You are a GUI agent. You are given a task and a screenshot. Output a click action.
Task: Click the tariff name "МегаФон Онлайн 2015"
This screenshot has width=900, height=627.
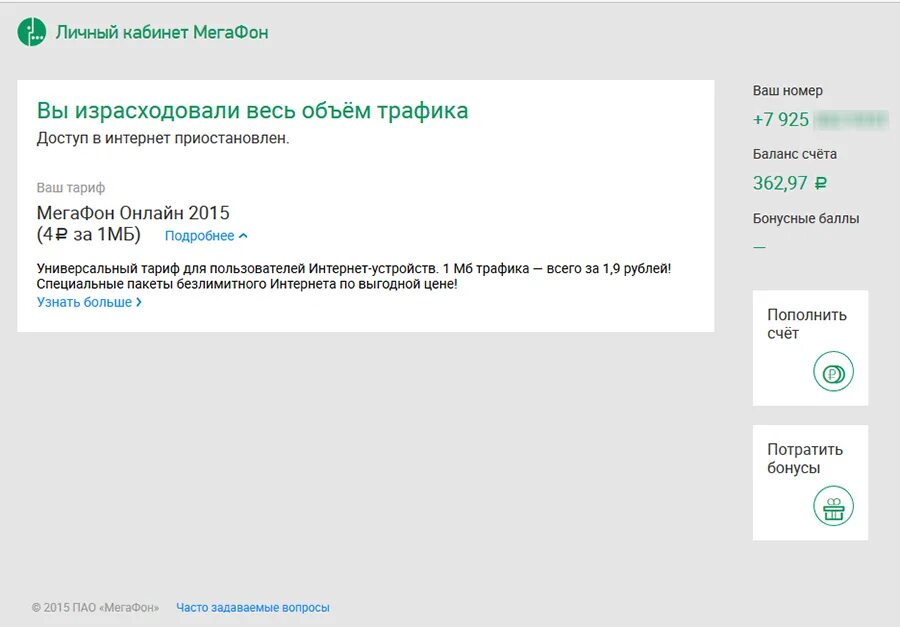(x=133, y=213)
